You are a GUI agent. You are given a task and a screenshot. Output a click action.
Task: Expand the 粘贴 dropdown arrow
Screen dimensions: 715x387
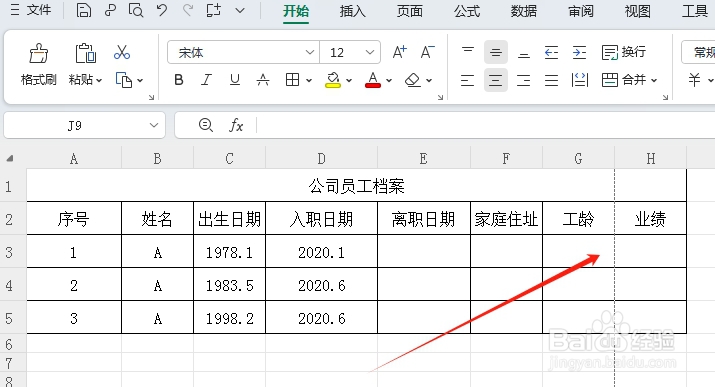click(x=99, y=81)
